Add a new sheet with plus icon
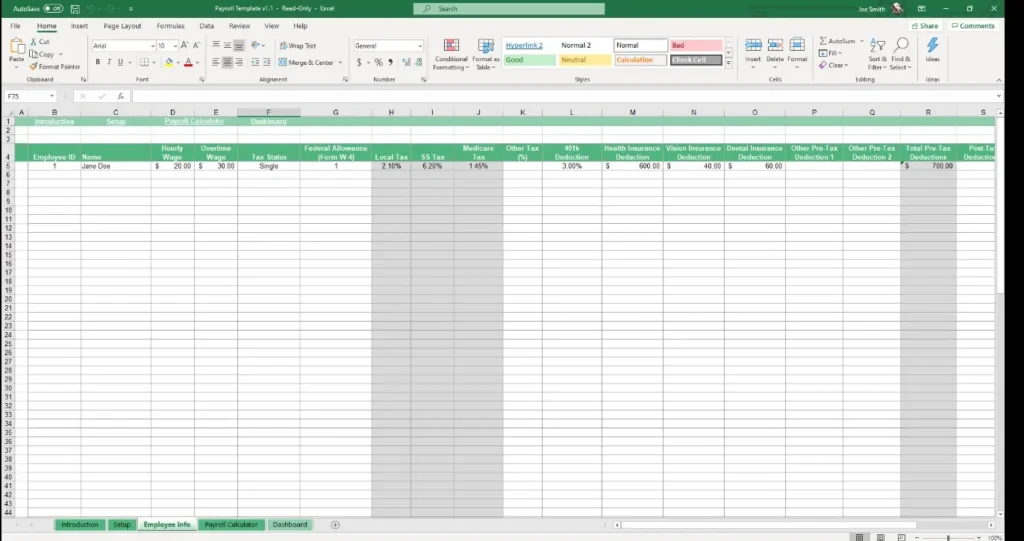 click(335, 525)
